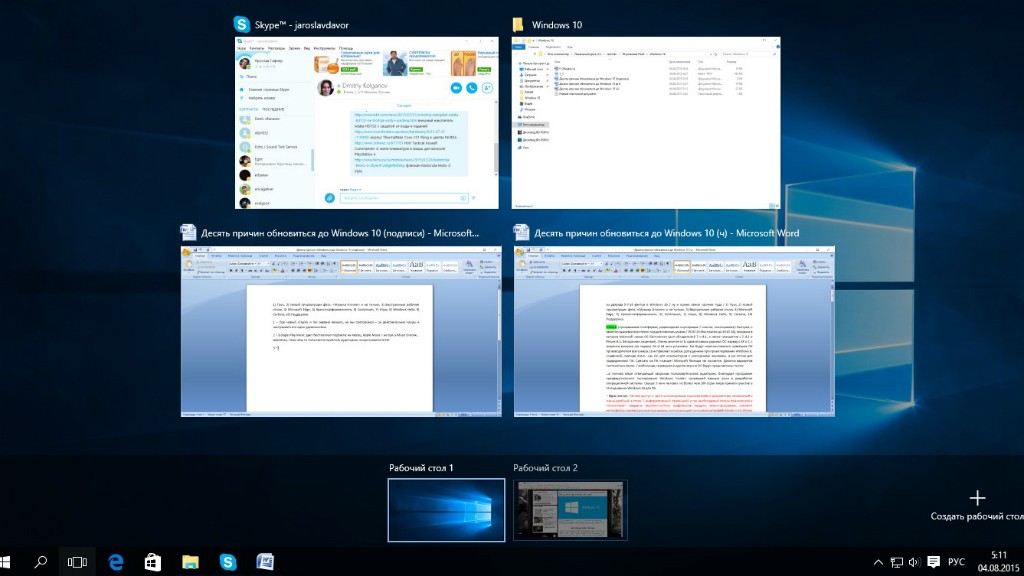The width and height of the screenshot is (1024, 576).
Task: Switch to the Windows 10 File Explorer window preview
Action: (x=646, y=123)
